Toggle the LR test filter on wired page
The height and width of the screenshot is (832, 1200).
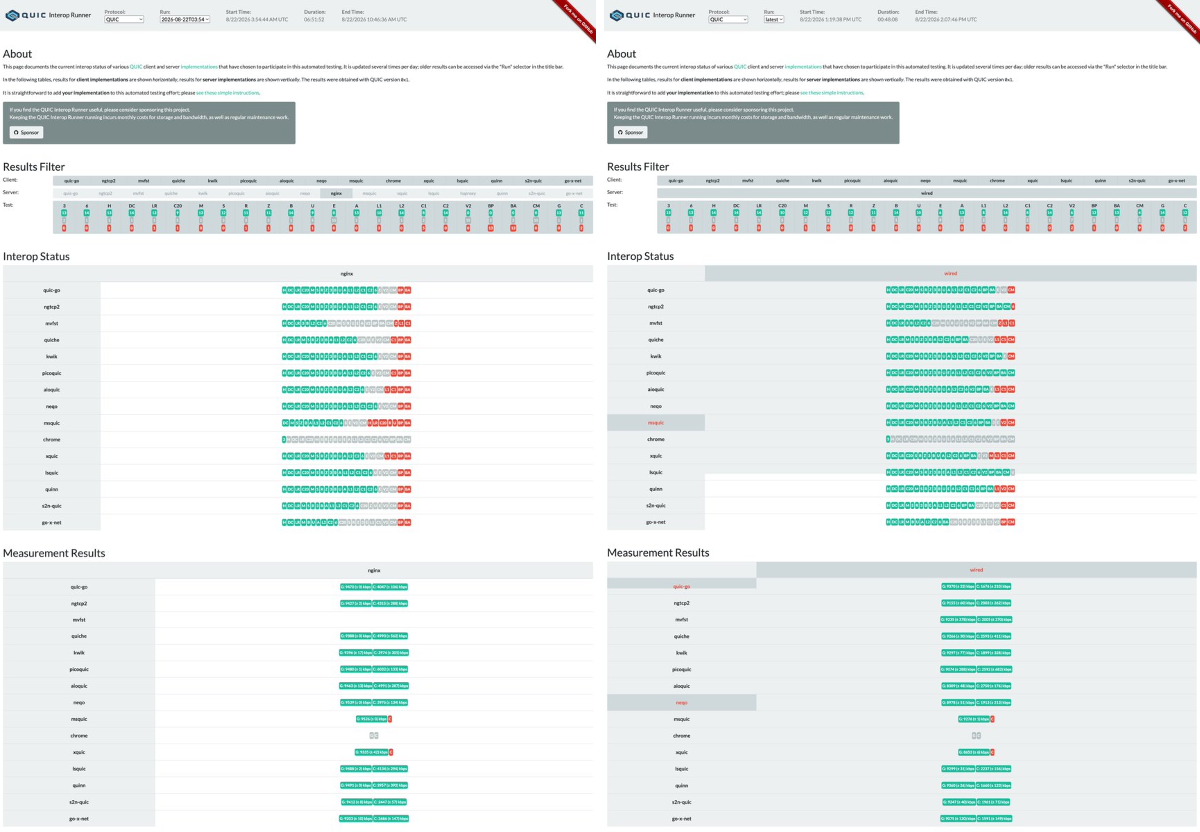point(758,218)
